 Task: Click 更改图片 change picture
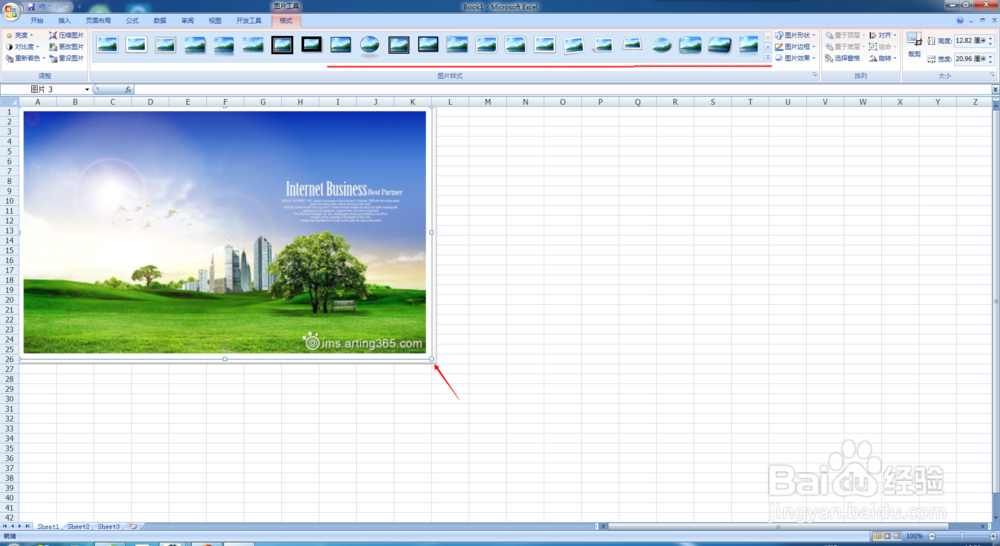(66, 47)
